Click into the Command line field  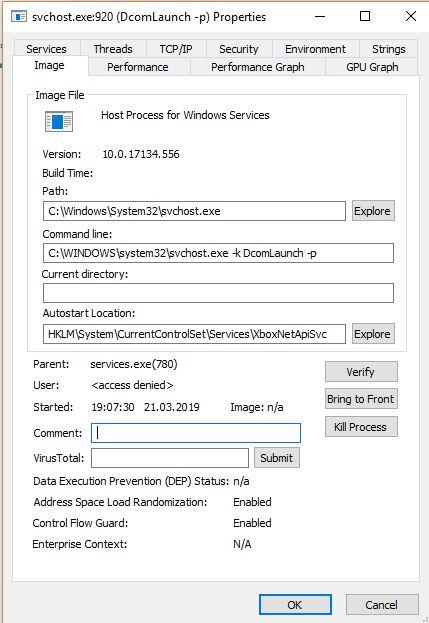[x=218, y=253]
